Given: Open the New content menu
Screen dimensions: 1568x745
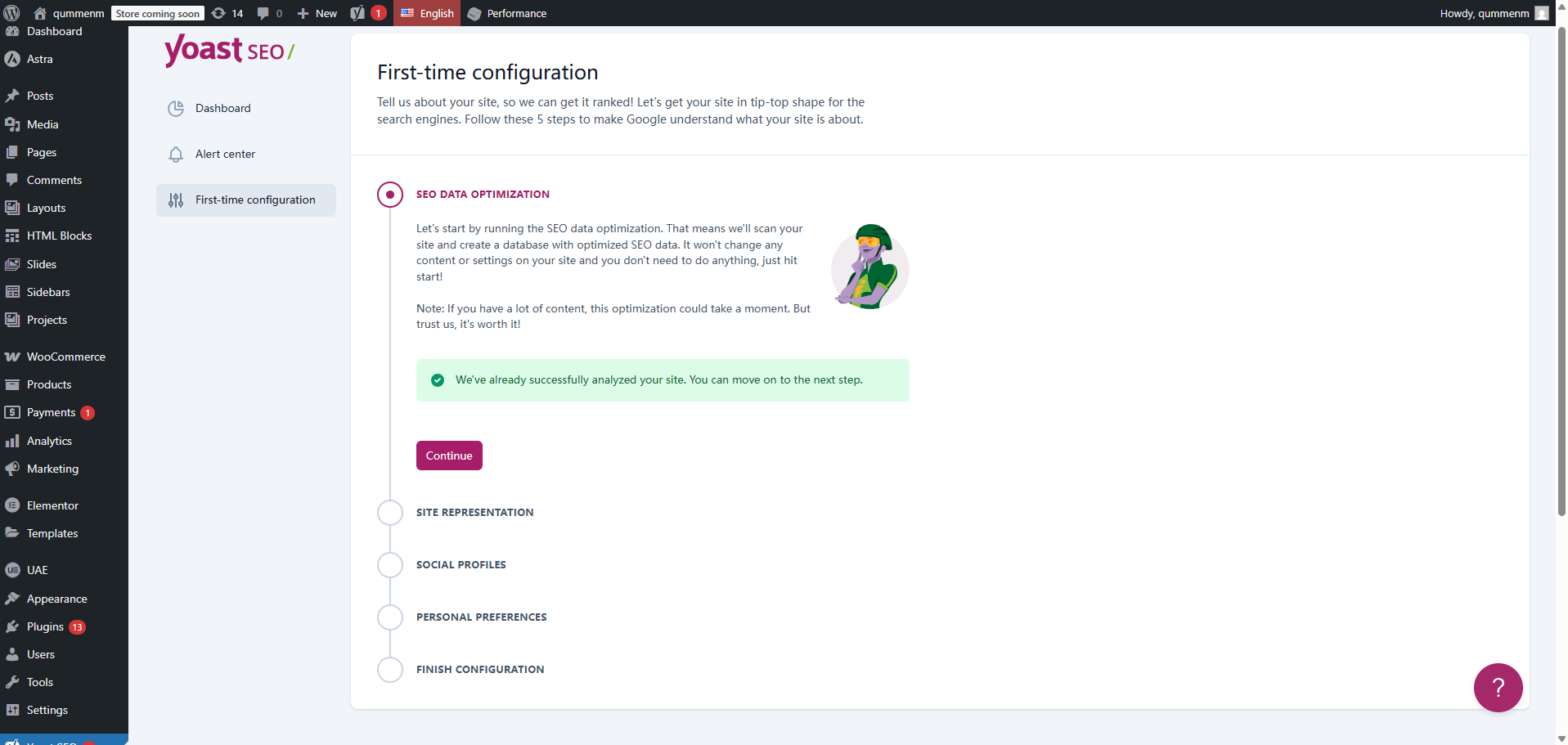Looking at the screenshot, I should [317, 13].
